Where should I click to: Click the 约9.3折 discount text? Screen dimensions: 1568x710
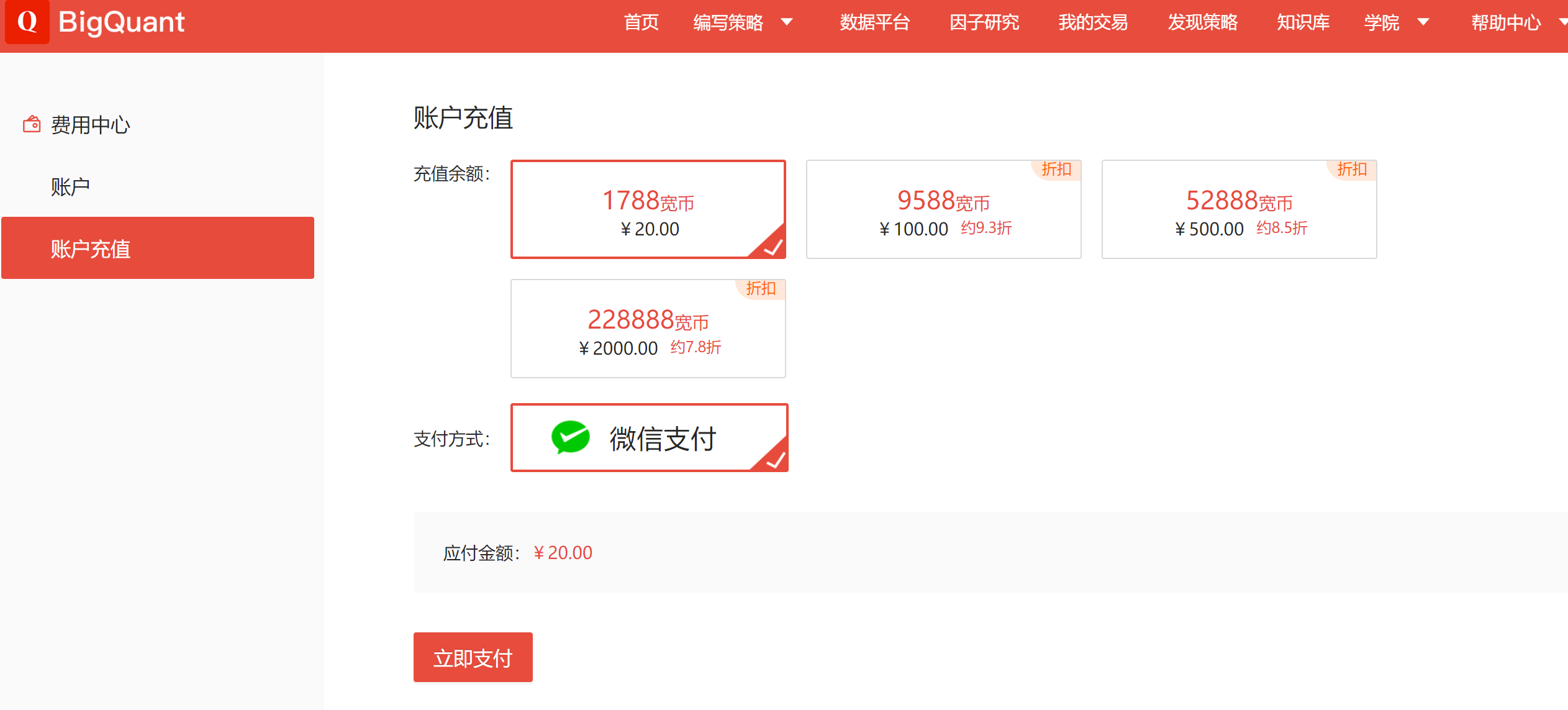[x=986, y=228]
